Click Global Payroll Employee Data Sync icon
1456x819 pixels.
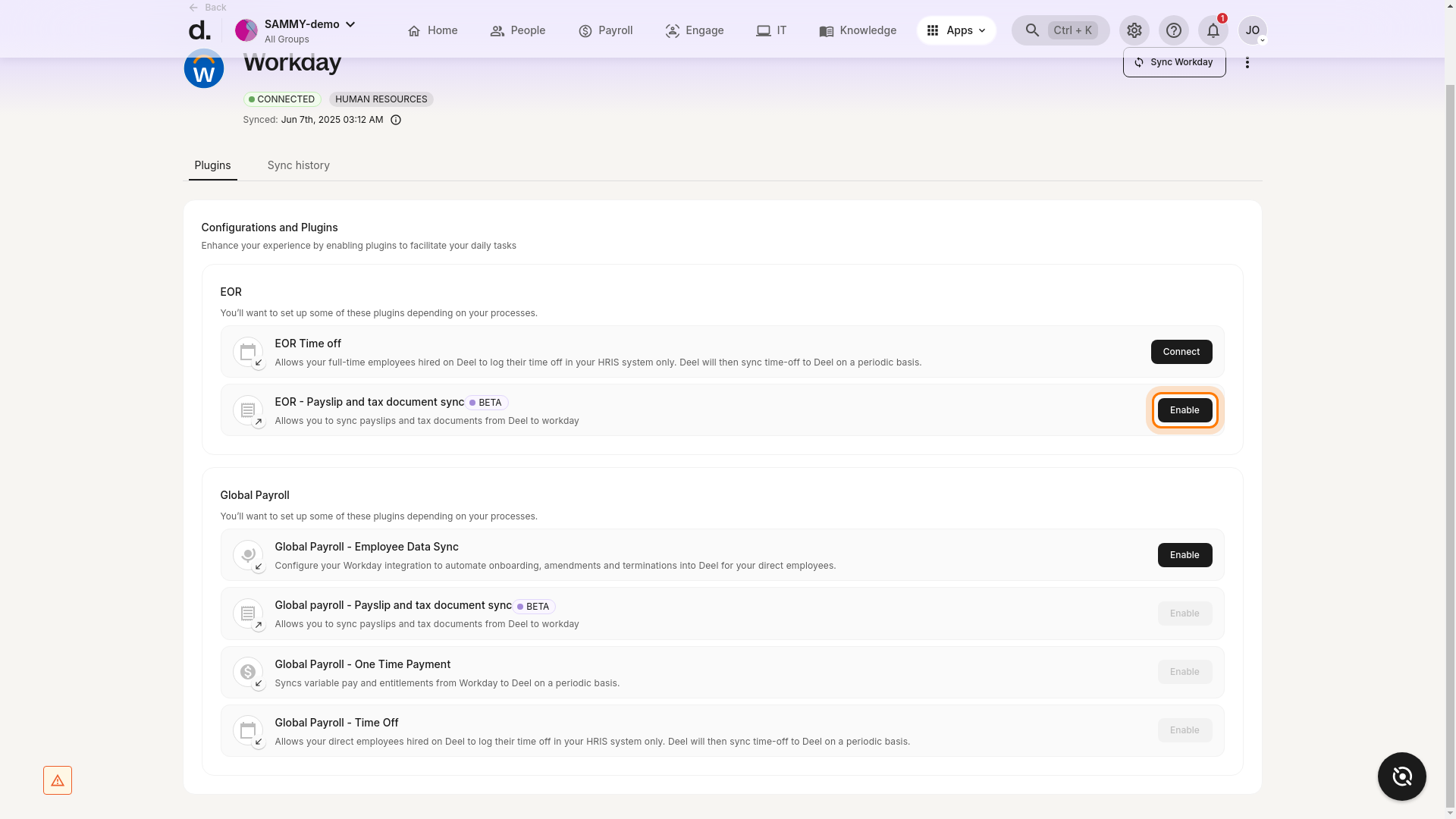(x=247, y=555)
